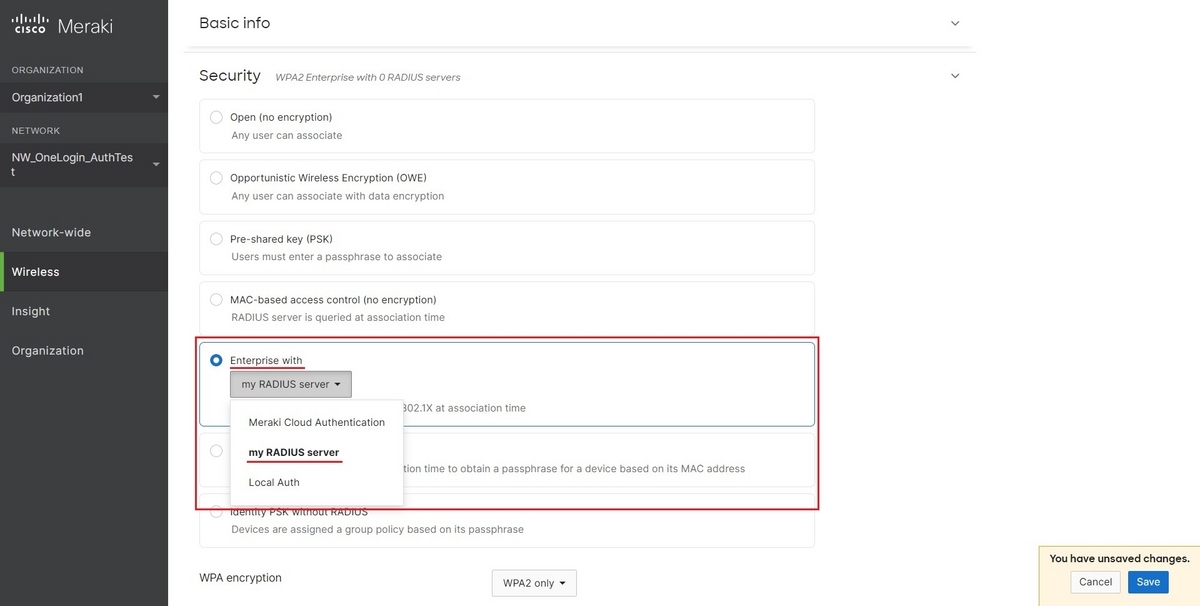
Task: Select Pre-shared key (PSK) radio button
Action: 216,239
